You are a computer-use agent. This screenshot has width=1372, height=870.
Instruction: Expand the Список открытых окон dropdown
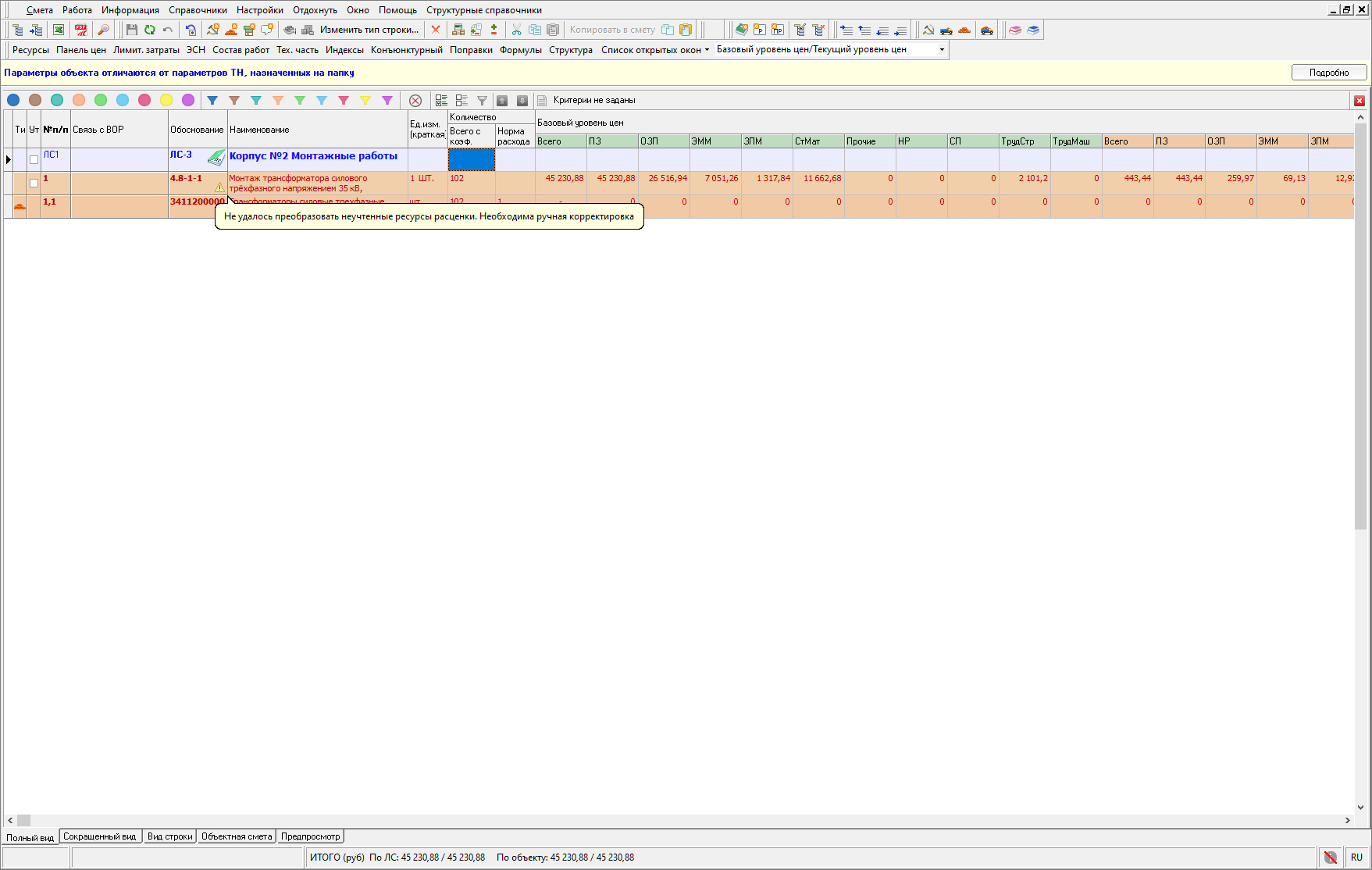pyautogui.click(x=654, y=50)
